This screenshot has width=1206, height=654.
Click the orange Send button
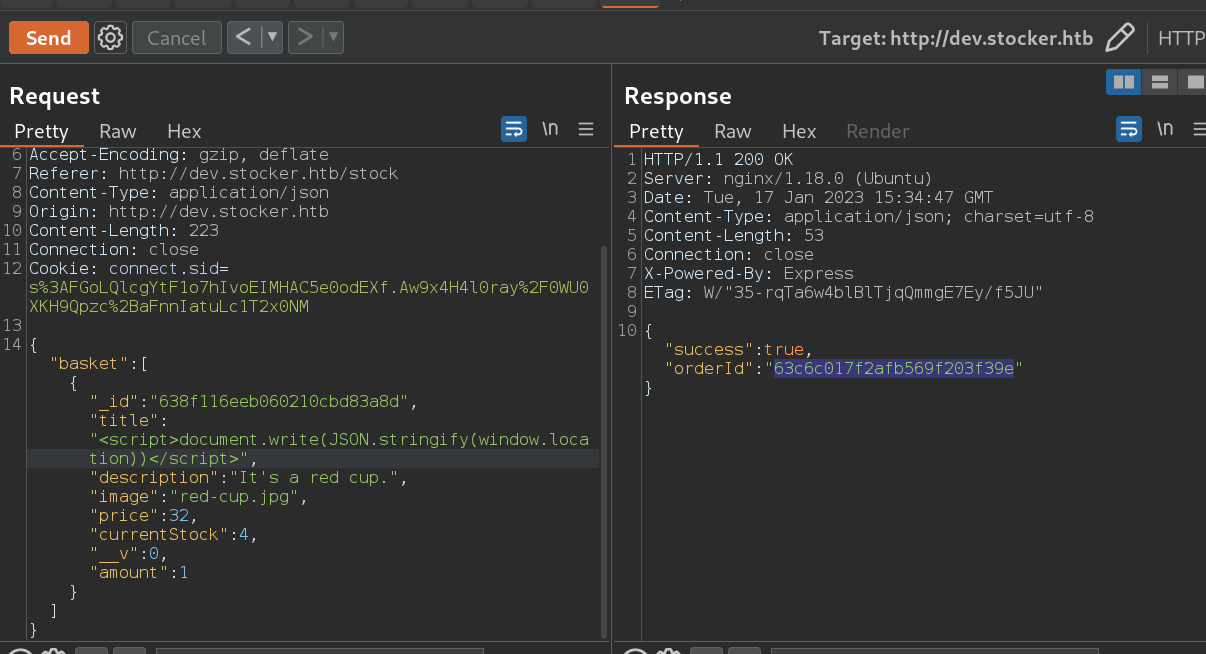pyautogui.click(x=48, y=38)
